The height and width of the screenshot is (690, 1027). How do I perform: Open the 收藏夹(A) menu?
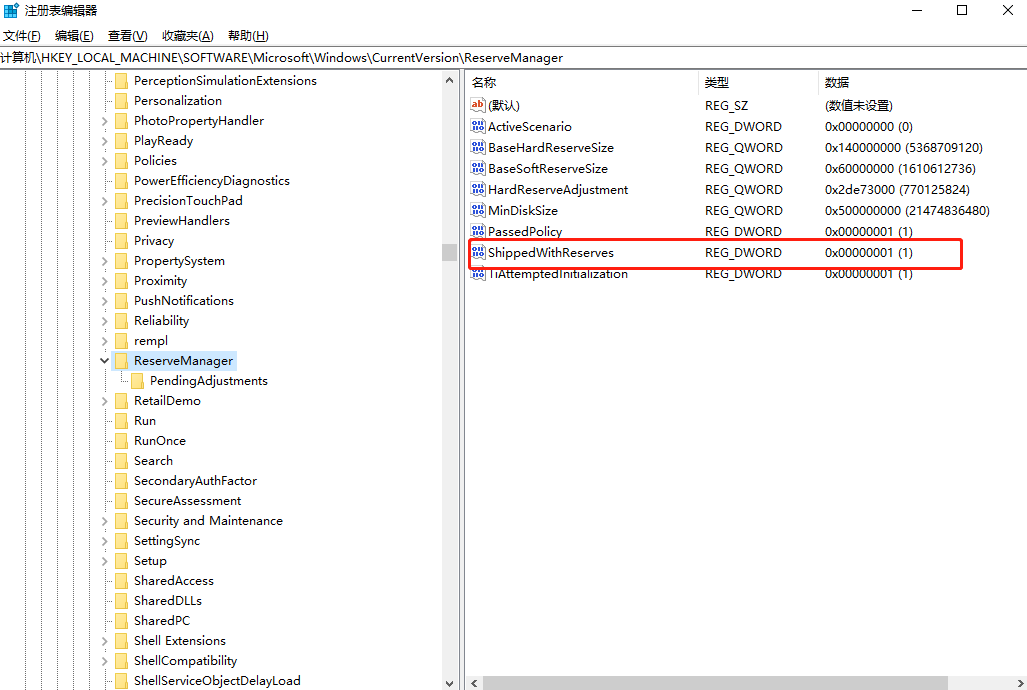coord(187,35)
